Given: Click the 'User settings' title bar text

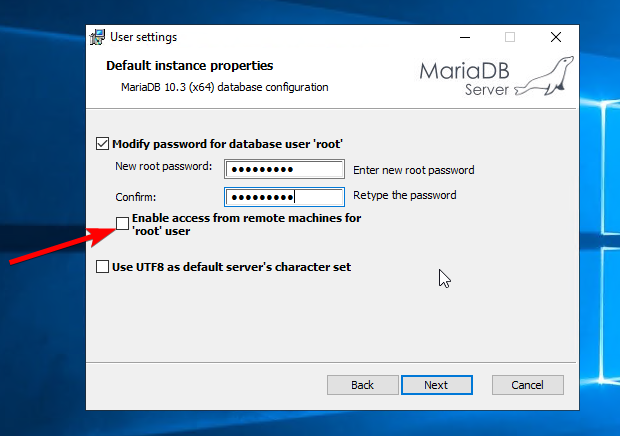Looking at the screenshot, I should pos(144,37).
